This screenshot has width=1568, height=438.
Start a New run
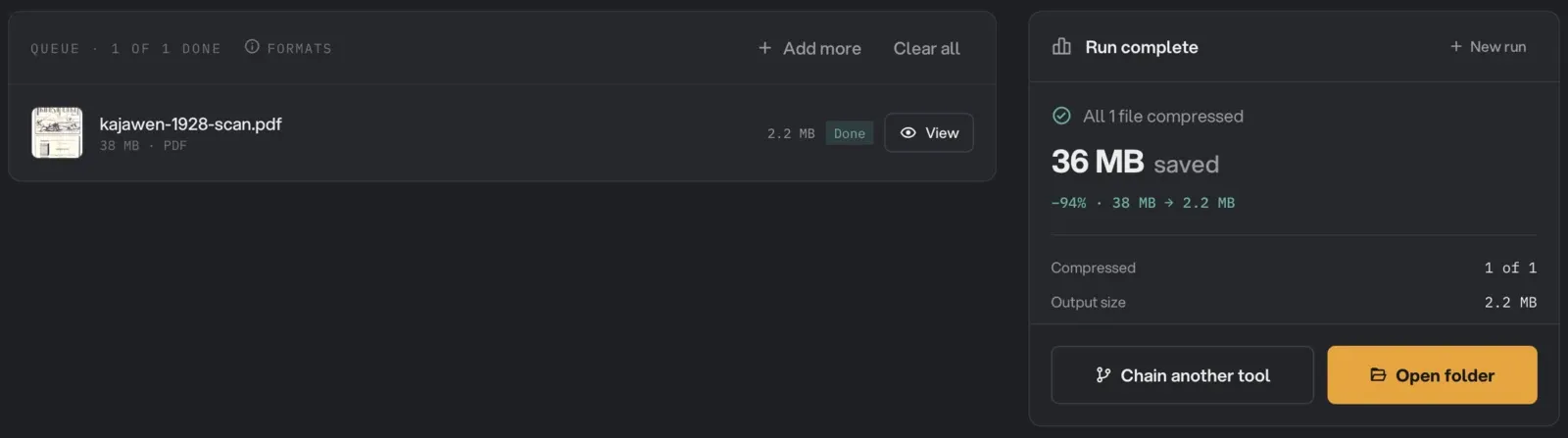(1488, 47)
